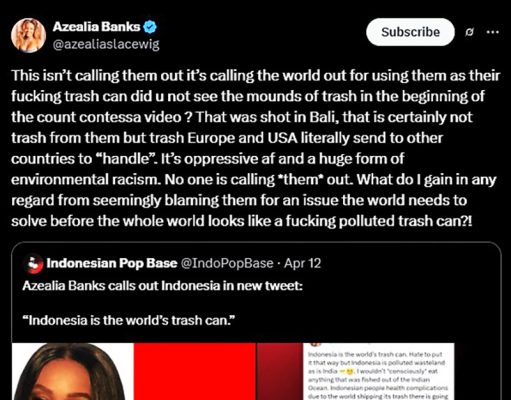Screen dimensions: 511x400
Task: Open Azealia Banks profile picture
Action: tap(28, 35)
